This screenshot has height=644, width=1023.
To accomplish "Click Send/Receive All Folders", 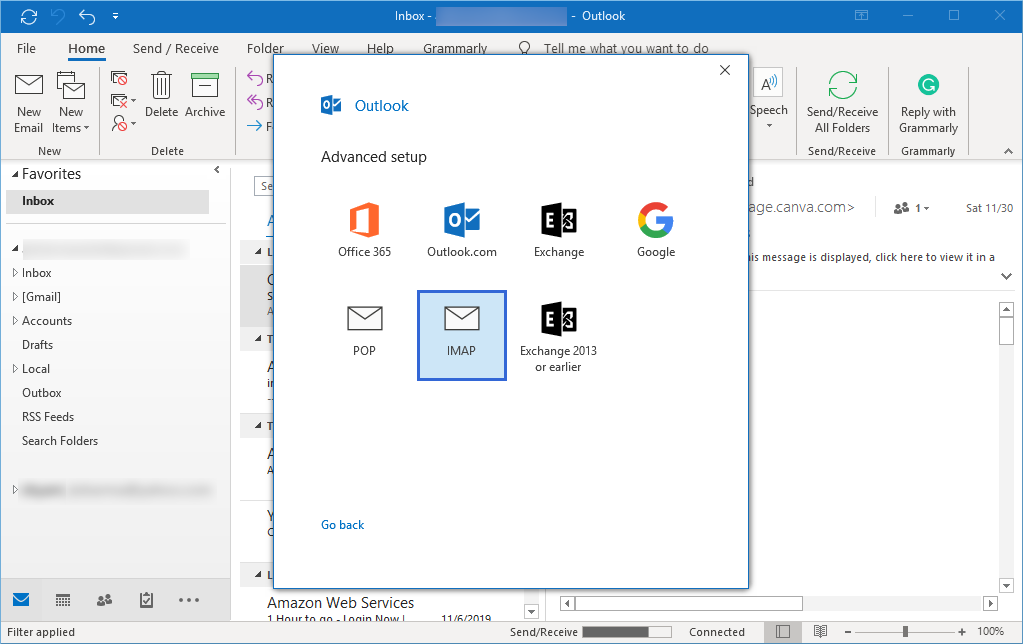I will point(842,102).
